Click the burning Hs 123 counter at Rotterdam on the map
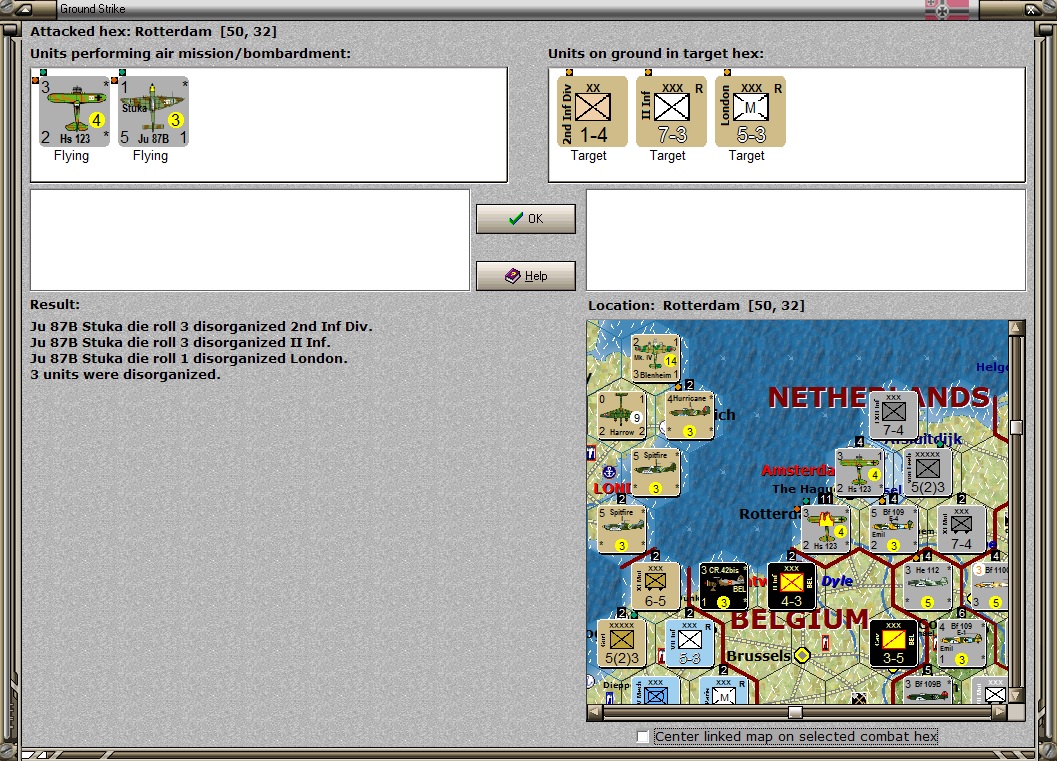The width and height of the screenshot is (1057, 761). tap(825, 530)
